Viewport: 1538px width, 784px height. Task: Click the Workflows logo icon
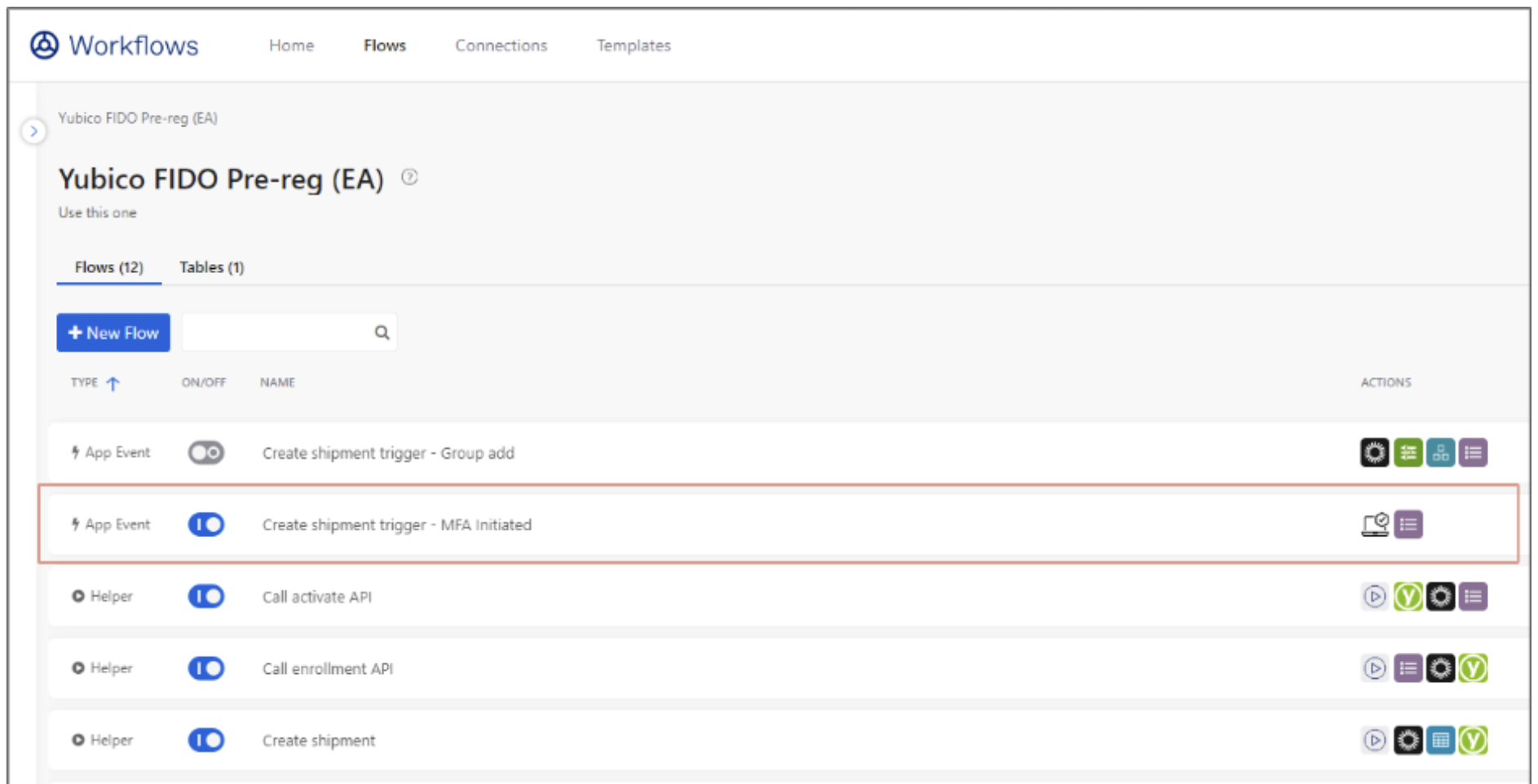pyautogui.click(x=44, y=45)
